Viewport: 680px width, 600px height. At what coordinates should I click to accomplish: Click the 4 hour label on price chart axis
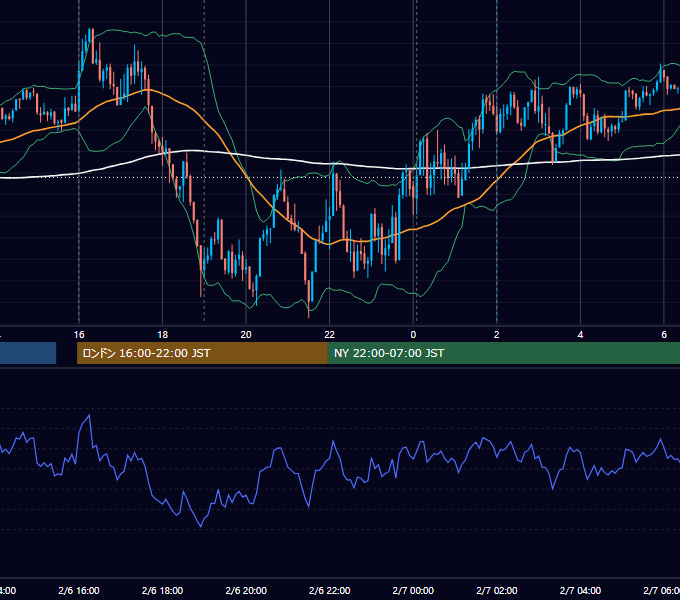point(580,335)
